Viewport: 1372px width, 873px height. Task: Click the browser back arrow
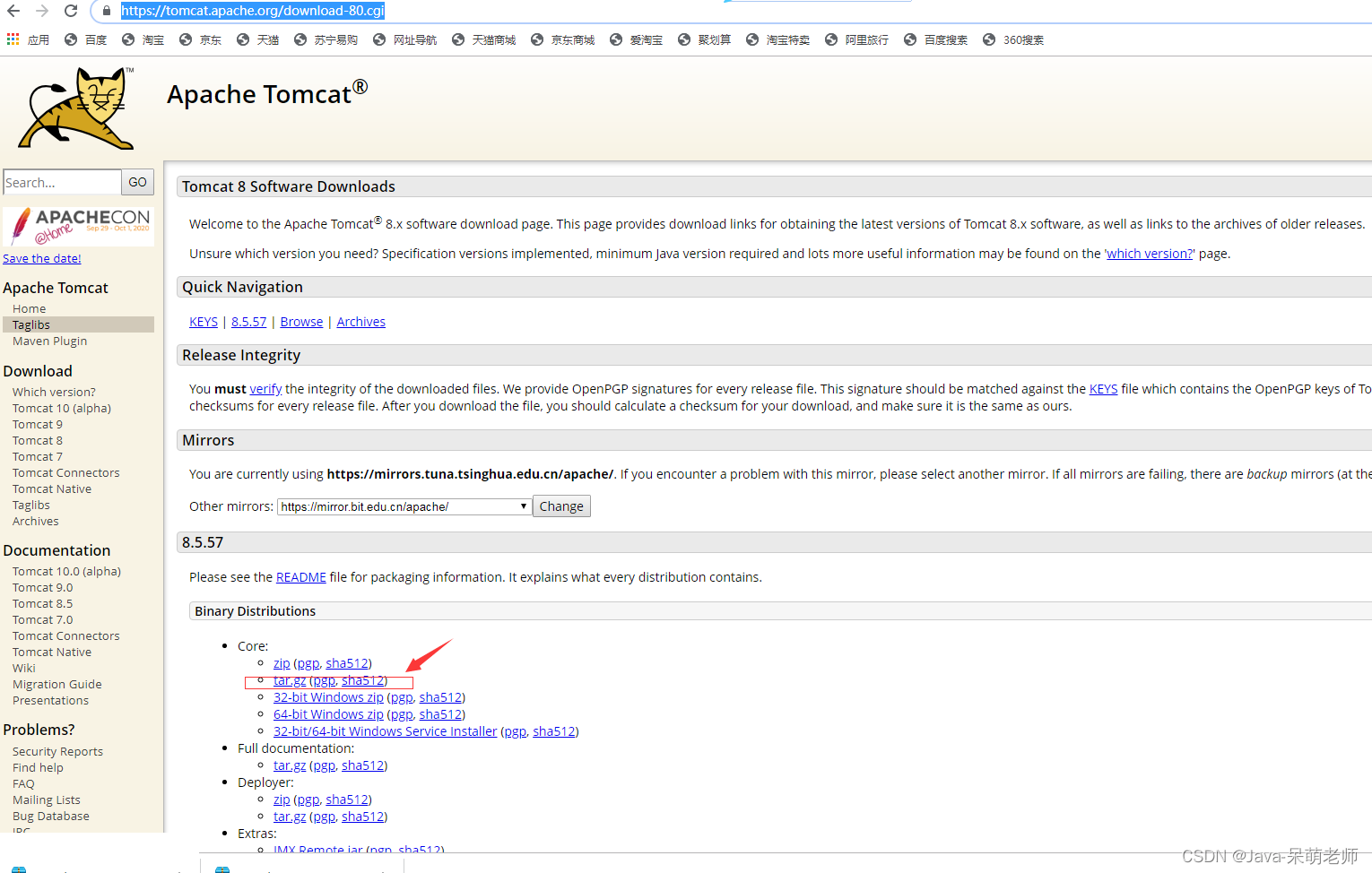tap(13, 11)
